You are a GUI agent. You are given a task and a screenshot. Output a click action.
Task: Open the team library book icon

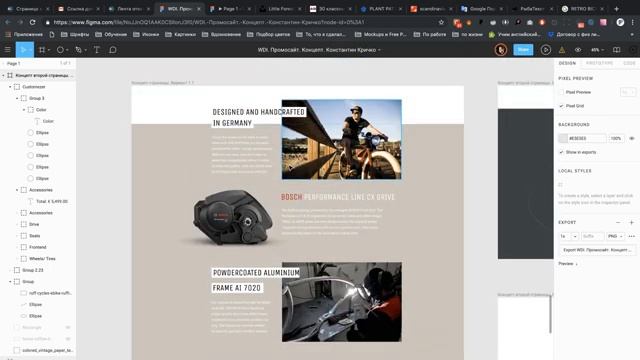pyautogui.click(x=617, y=50)
